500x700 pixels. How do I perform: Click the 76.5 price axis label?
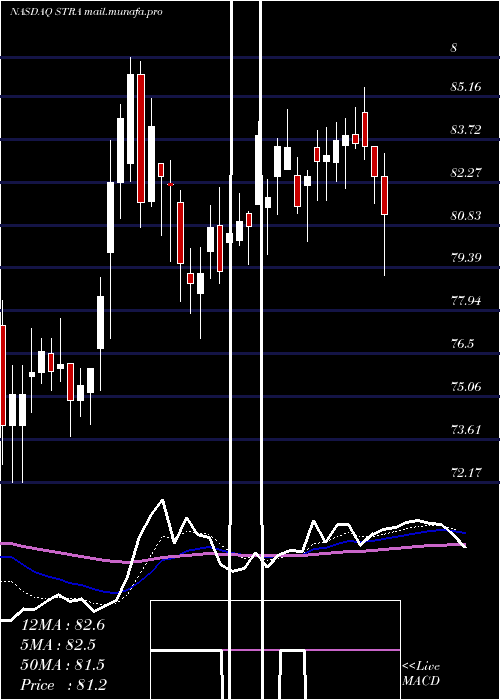(x=462, y=343)
